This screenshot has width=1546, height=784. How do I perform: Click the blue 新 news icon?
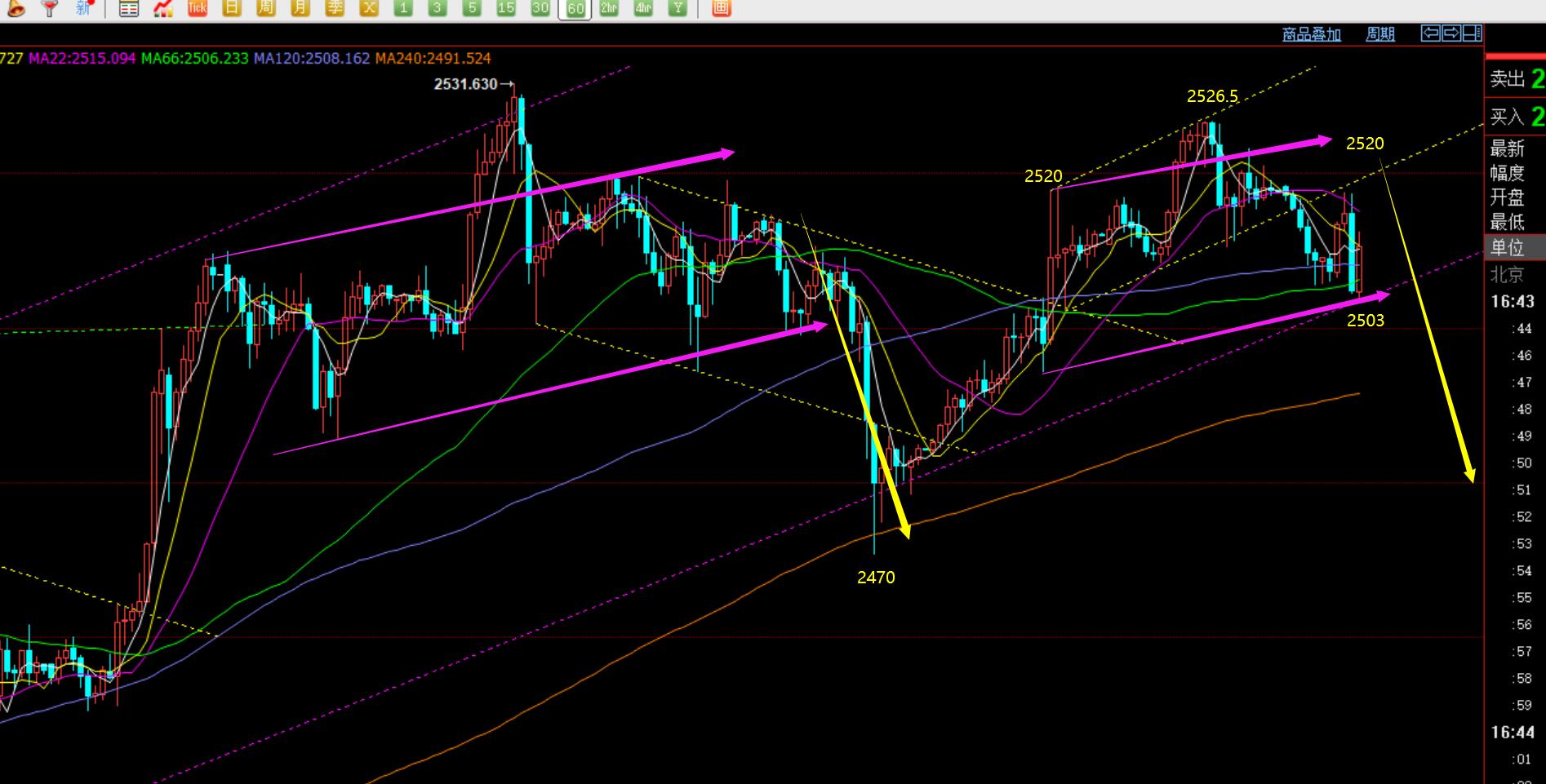83,8
